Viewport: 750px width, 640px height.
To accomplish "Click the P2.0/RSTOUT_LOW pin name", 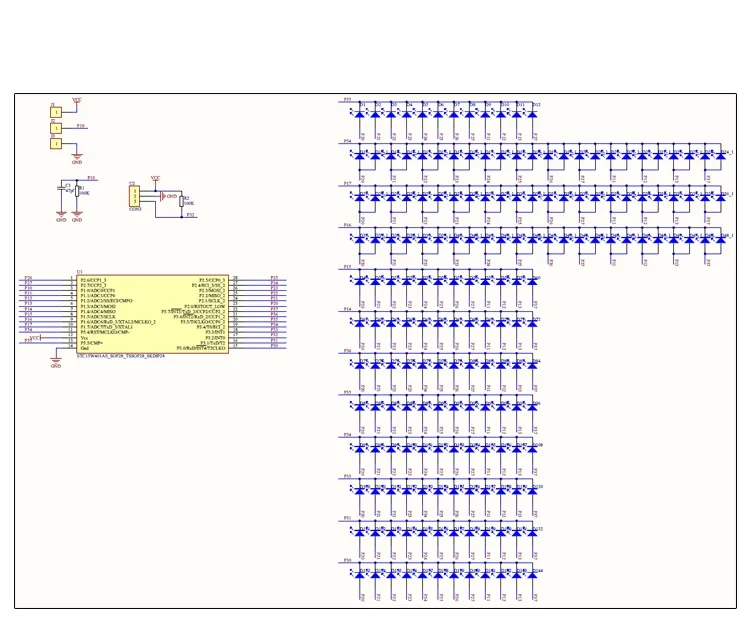I will (x=204, y=306).
